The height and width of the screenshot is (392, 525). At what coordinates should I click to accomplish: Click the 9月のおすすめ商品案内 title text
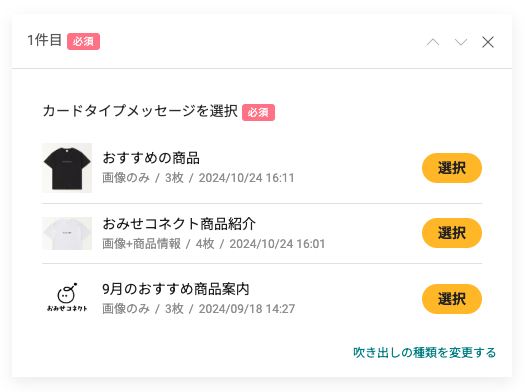pos(176,289)
